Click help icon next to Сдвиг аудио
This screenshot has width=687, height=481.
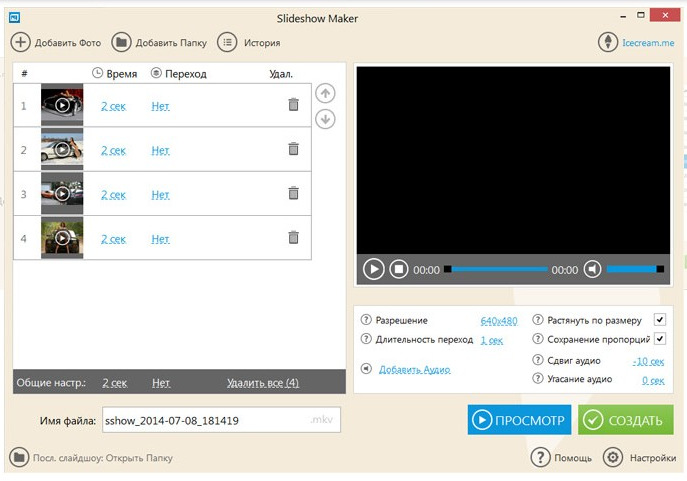[538, 360]
